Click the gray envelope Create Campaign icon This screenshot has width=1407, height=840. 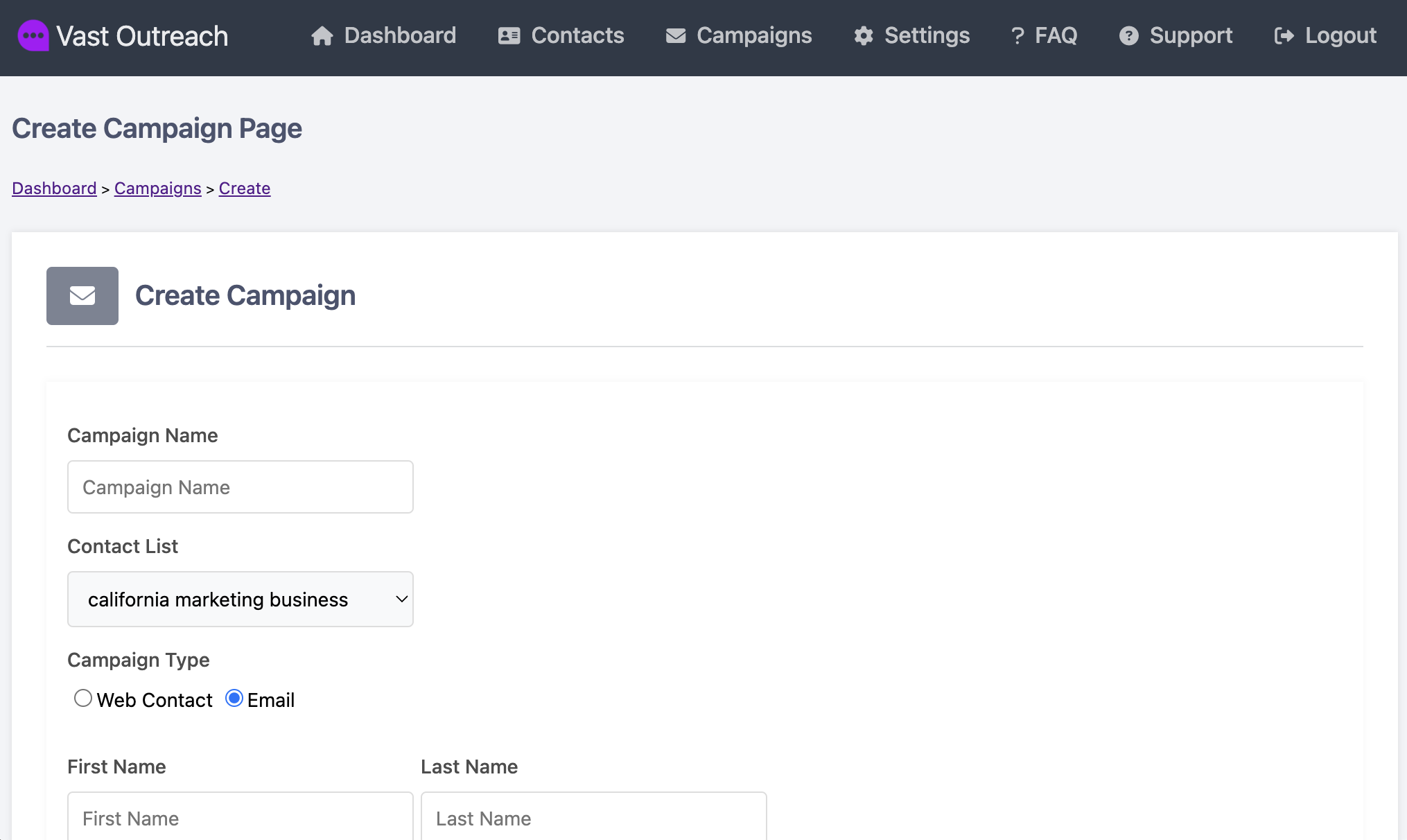click(x=82, y=296)
